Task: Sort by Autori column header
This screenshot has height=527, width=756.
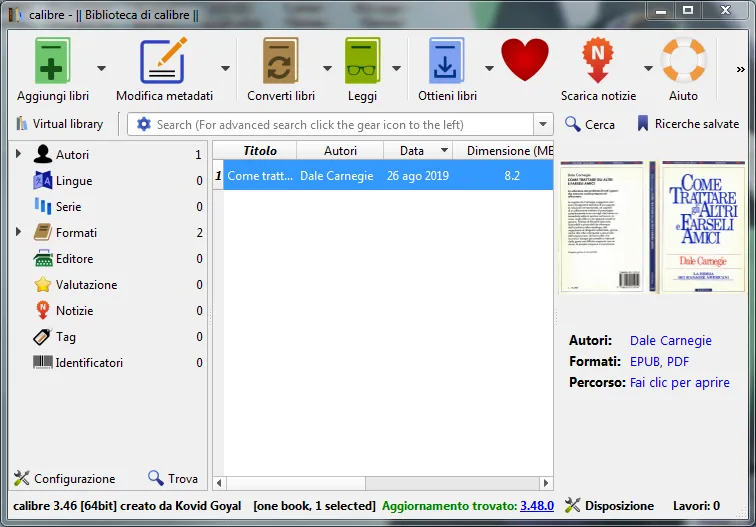Action: click(340, 150)
